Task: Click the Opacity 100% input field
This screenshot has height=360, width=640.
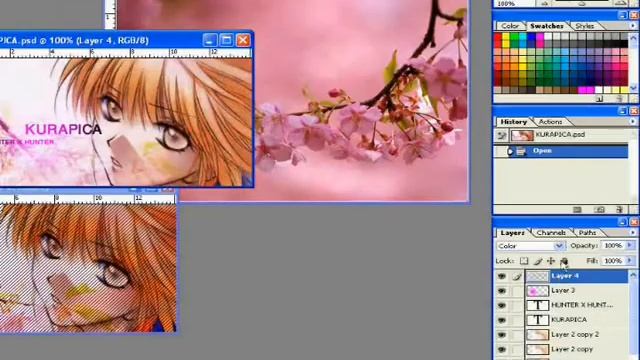Action: 613,246
